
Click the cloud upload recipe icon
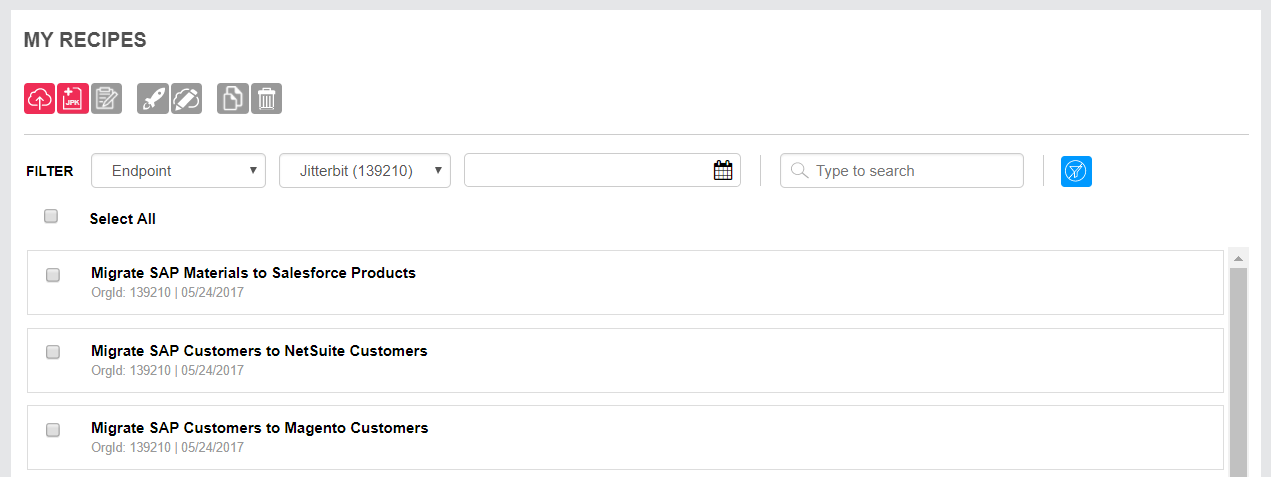point(40,99)
